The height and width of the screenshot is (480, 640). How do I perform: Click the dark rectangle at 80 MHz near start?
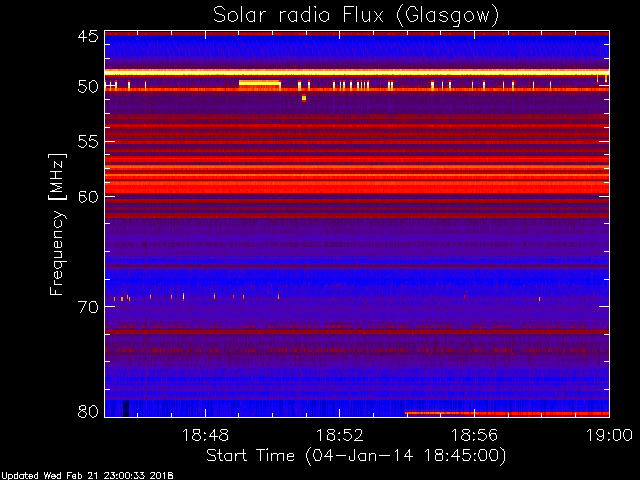coord(126,409)
